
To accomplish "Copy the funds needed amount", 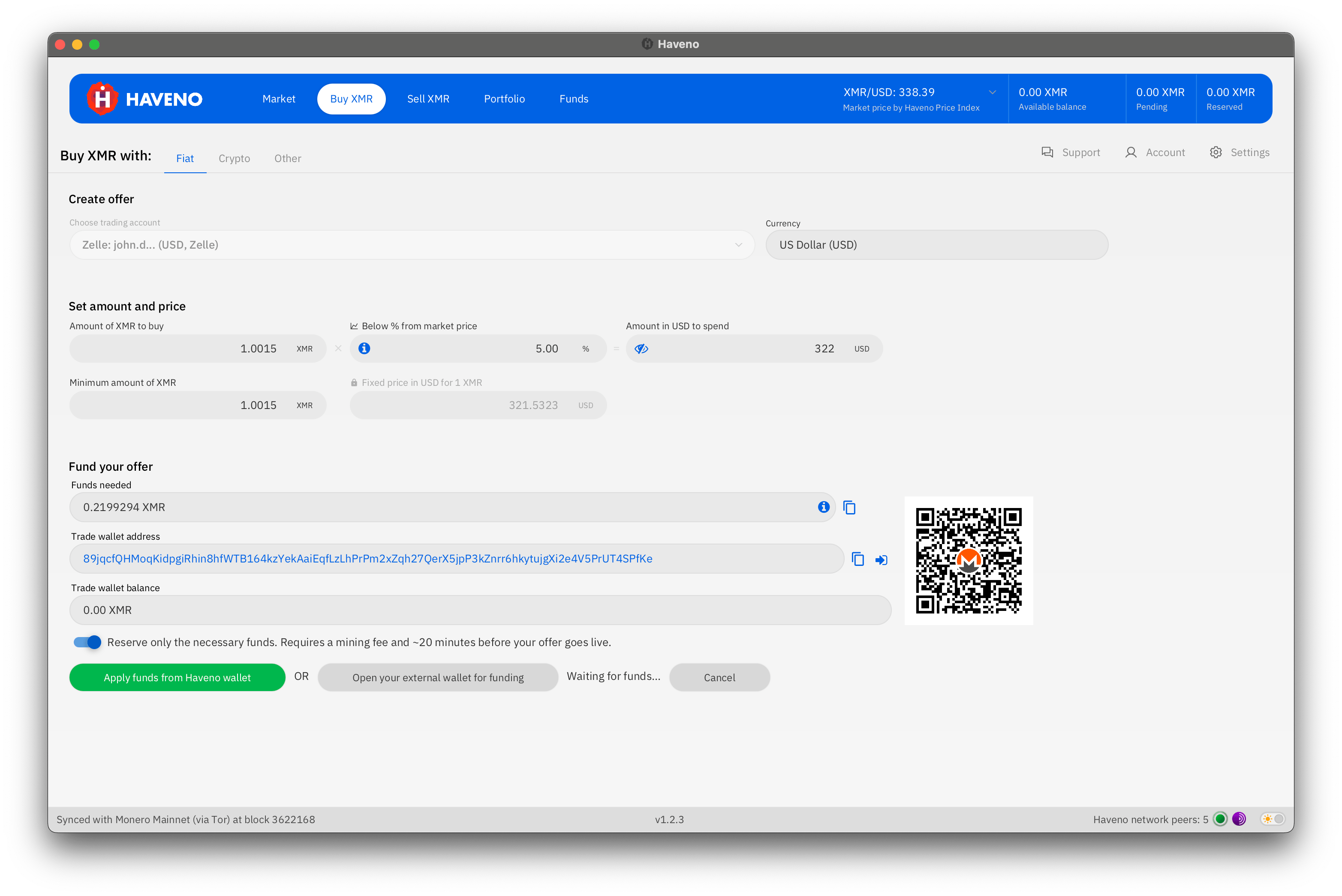I will click(849, 508).
